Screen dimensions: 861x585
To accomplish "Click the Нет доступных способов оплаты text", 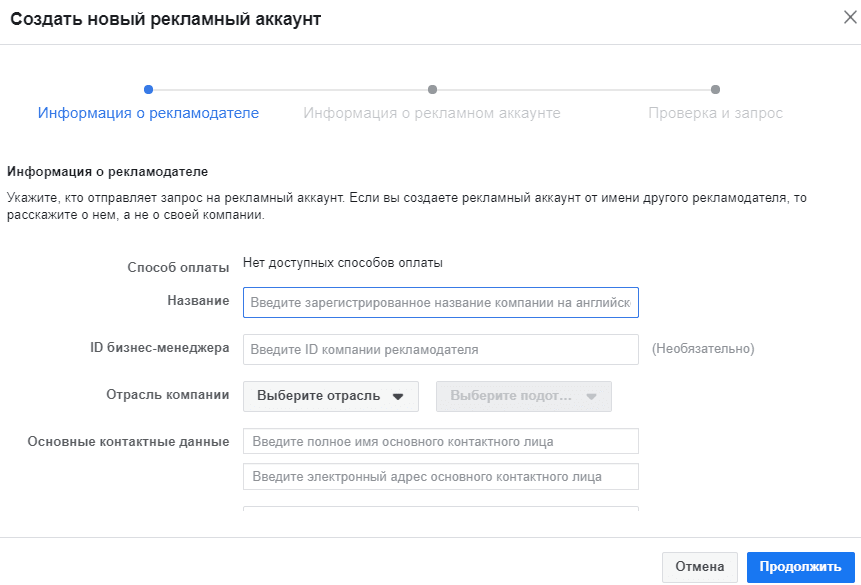I will coord(343,263).
